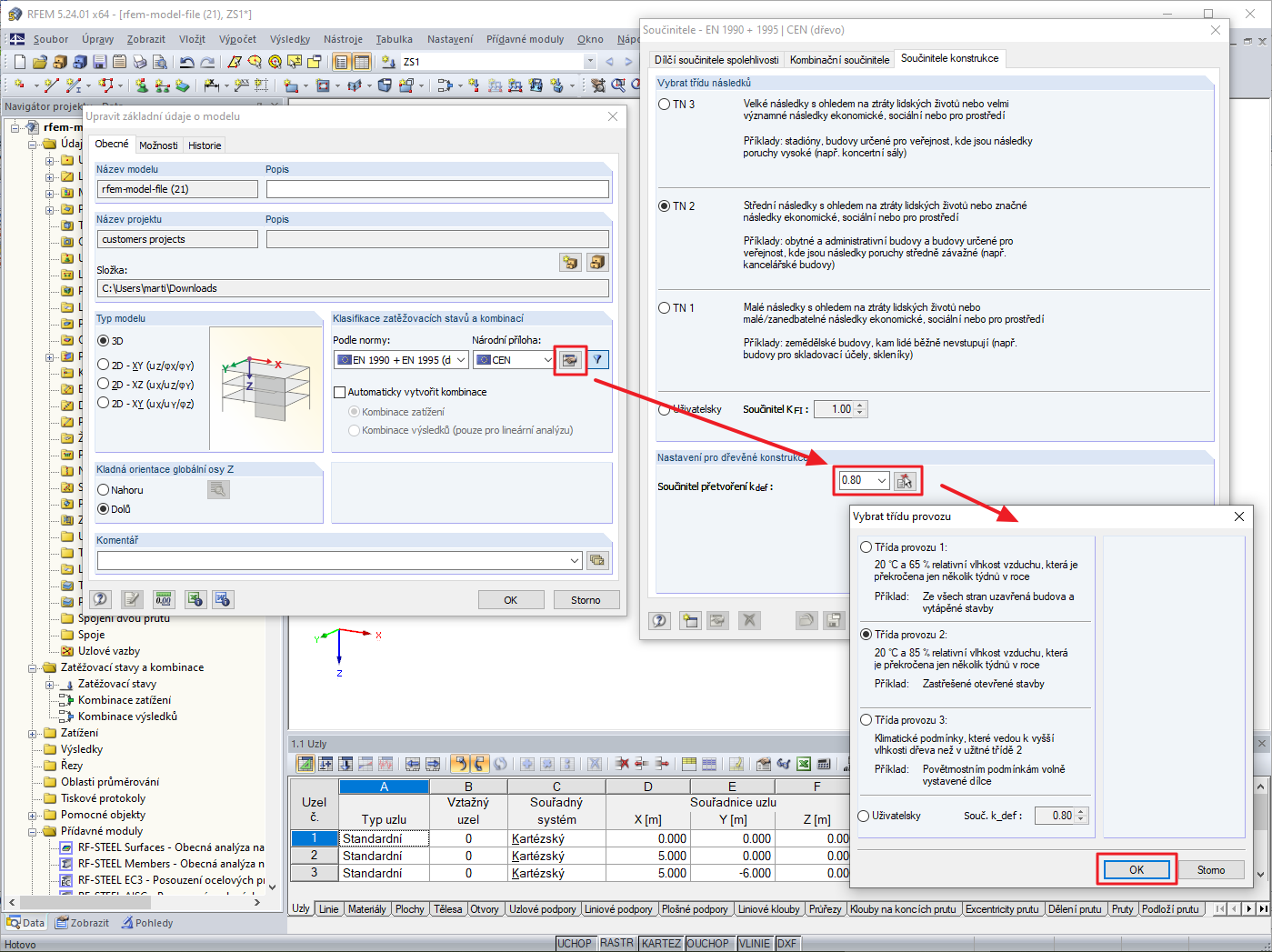Image resolution: width=1272 pixels, height=952 pixels.
Task: Click OK in the Upravit základní údaje dialog
Action: point(511,600)
